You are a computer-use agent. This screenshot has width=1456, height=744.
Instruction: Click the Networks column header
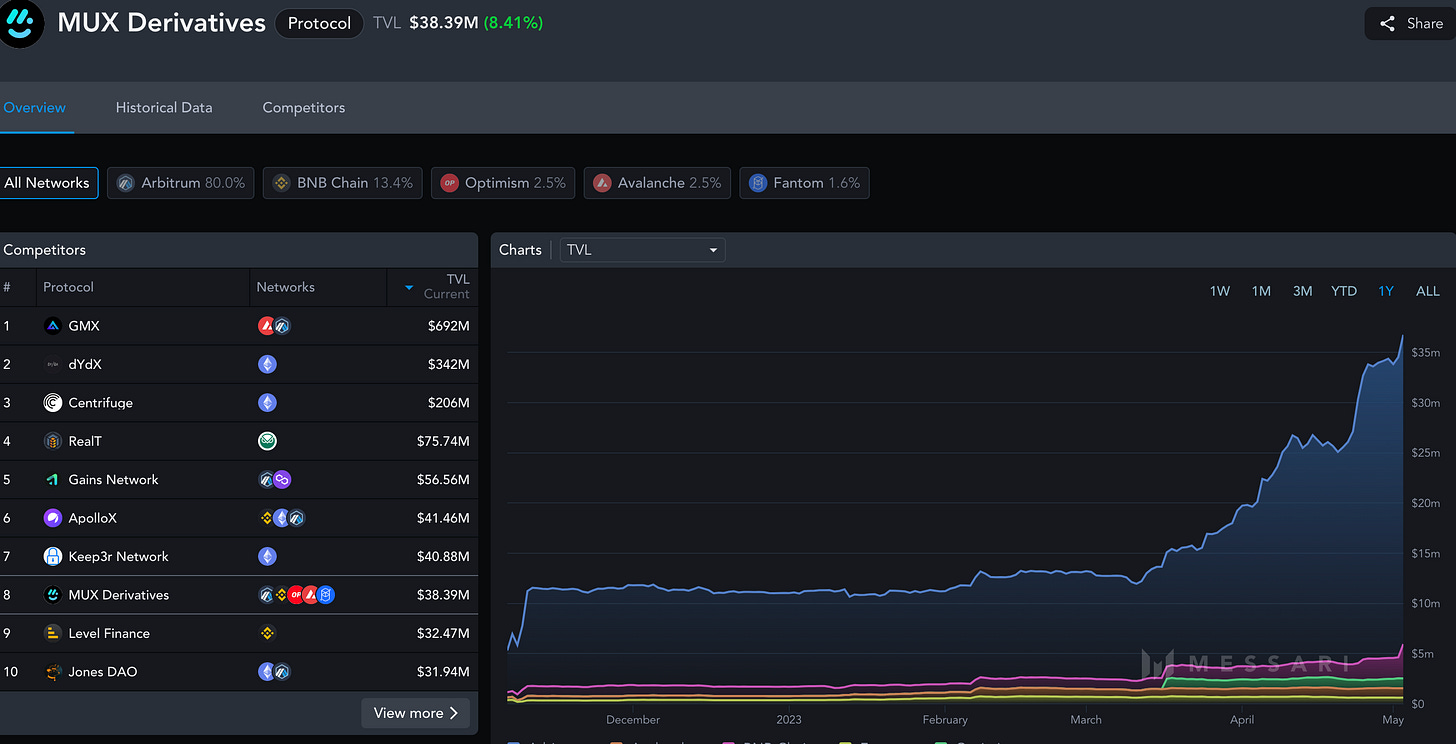(x=285, y=287)
